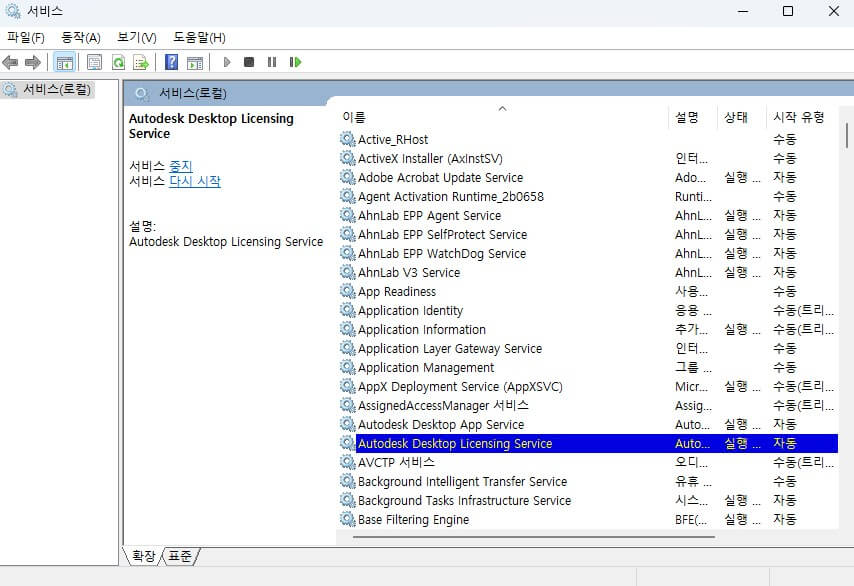Image resolution: width=854 pixels, height=586 pixels.
Task: Select highlighted Autodesk Desktop Licensing Service row
Action: point(588,443)
